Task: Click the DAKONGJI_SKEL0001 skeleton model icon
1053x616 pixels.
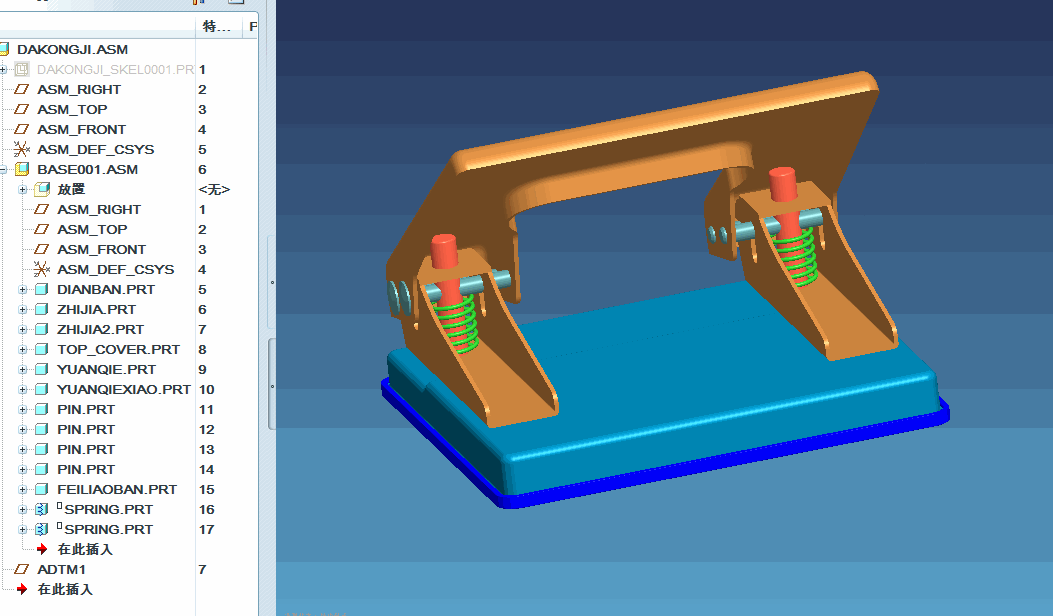Action: (x=21, y=69)
